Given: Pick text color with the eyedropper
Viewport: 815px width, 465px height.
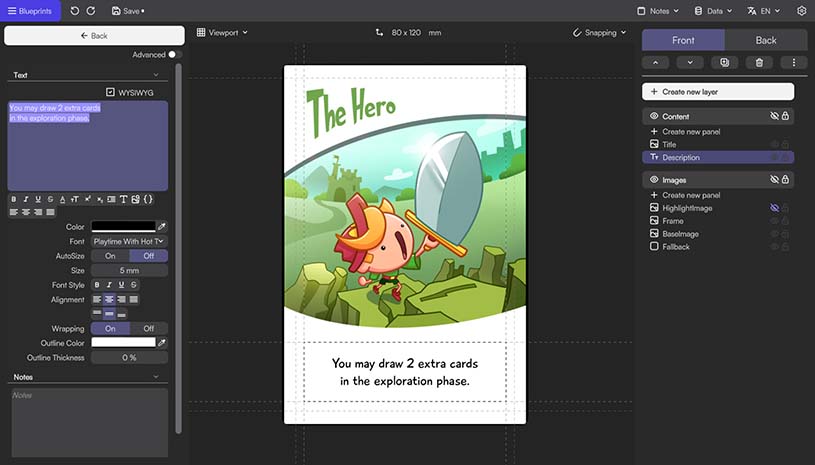Looking at the screenshot, I should [162, 227].
